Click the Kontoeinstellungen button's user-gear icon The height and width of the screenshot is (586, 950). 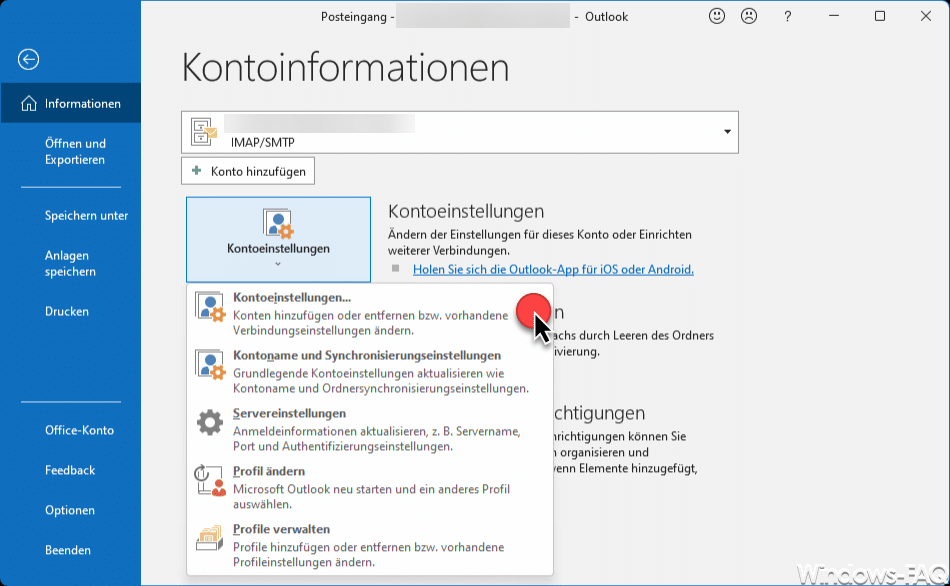coord(278,223)
